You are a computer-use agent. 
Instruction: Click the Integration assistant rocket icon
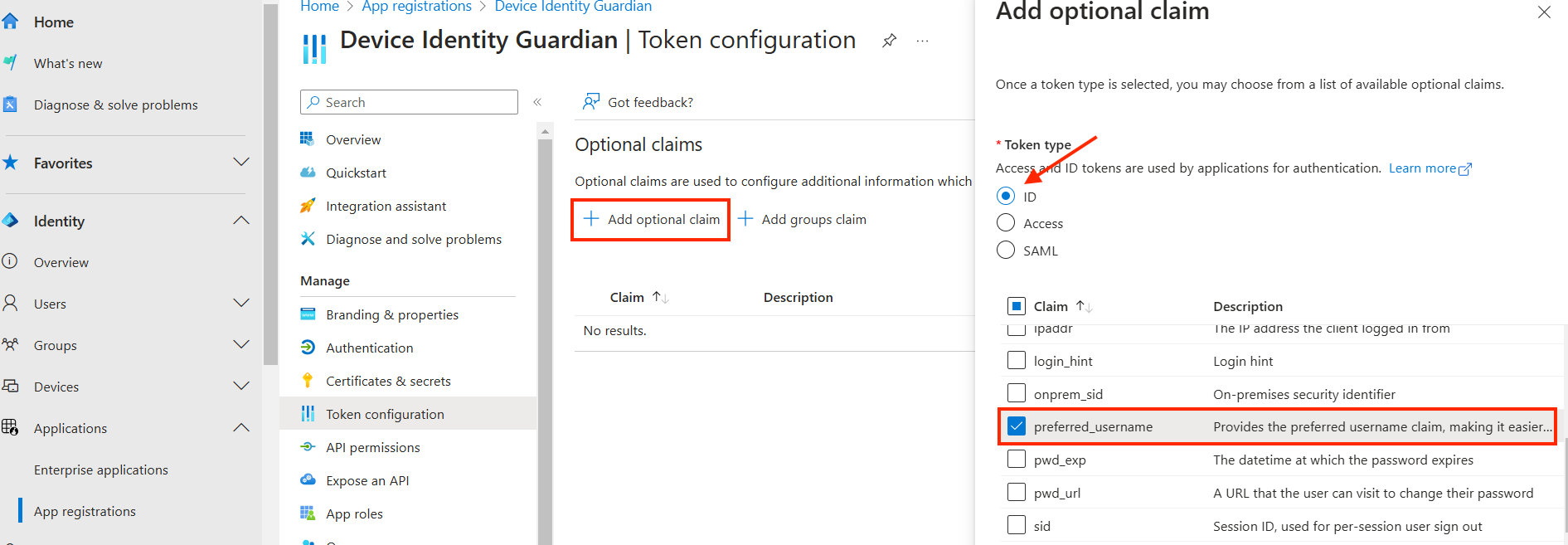pos(308,206)
